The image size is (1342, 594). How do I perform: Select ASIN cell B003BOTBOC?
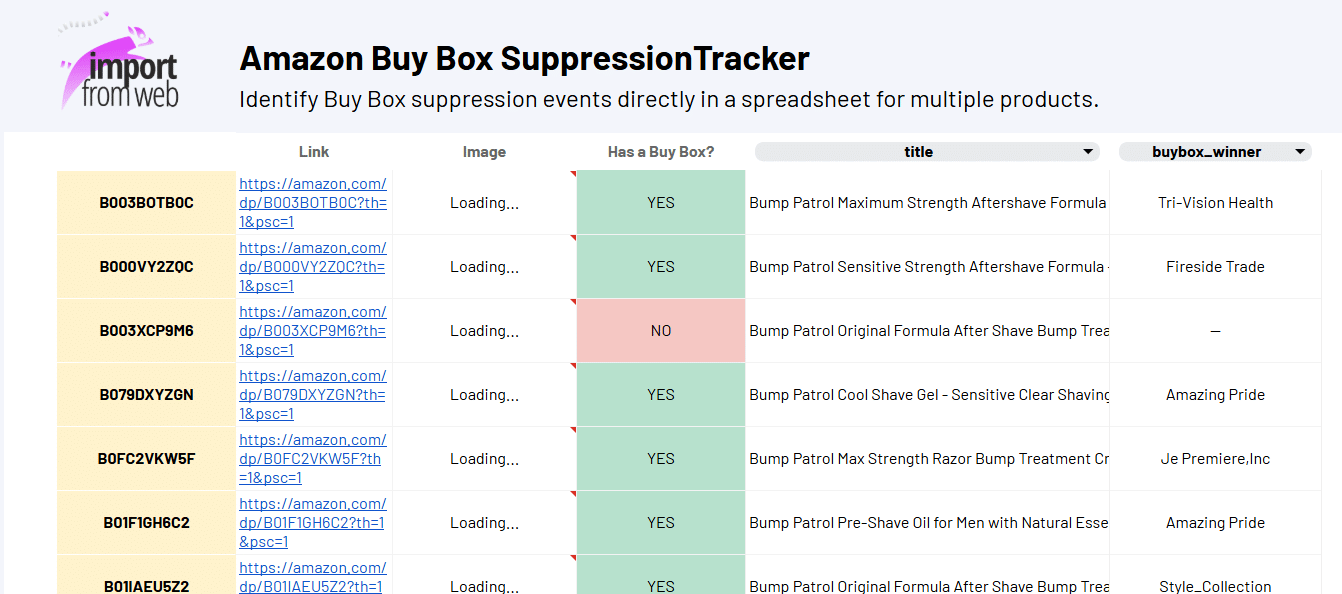tap(146, 203)
